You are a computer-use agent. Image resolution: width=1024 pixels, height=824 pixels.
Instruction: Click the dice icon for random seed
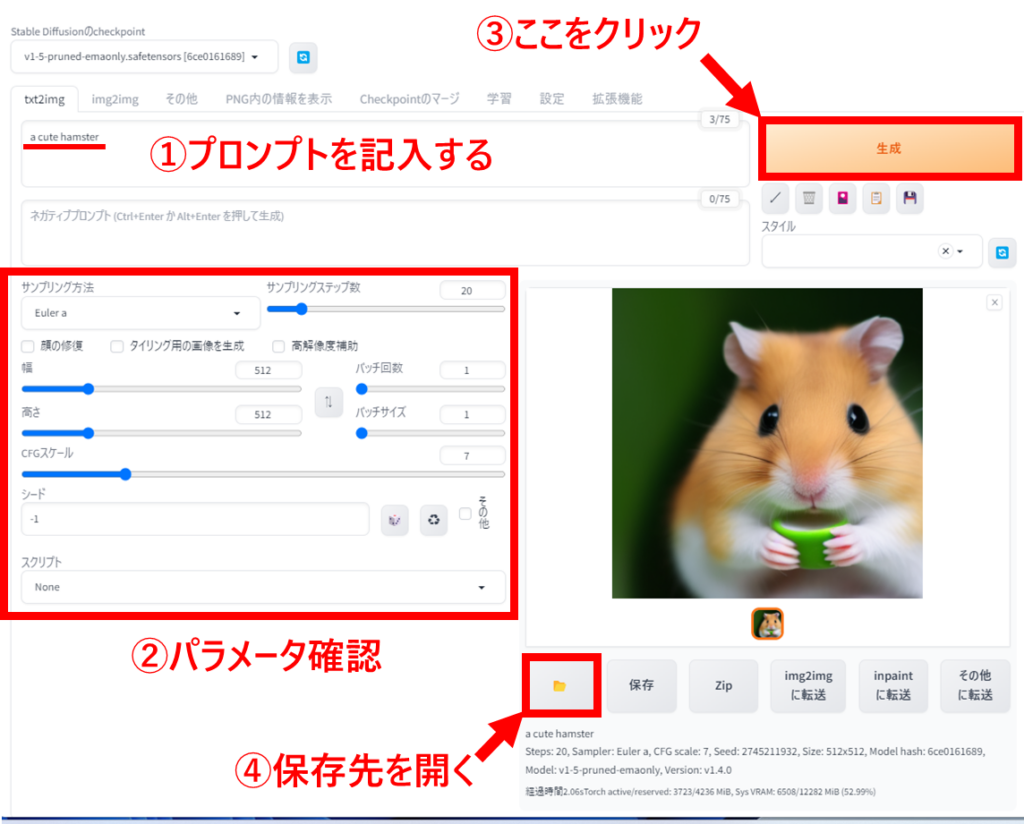[x=395, y=519]
